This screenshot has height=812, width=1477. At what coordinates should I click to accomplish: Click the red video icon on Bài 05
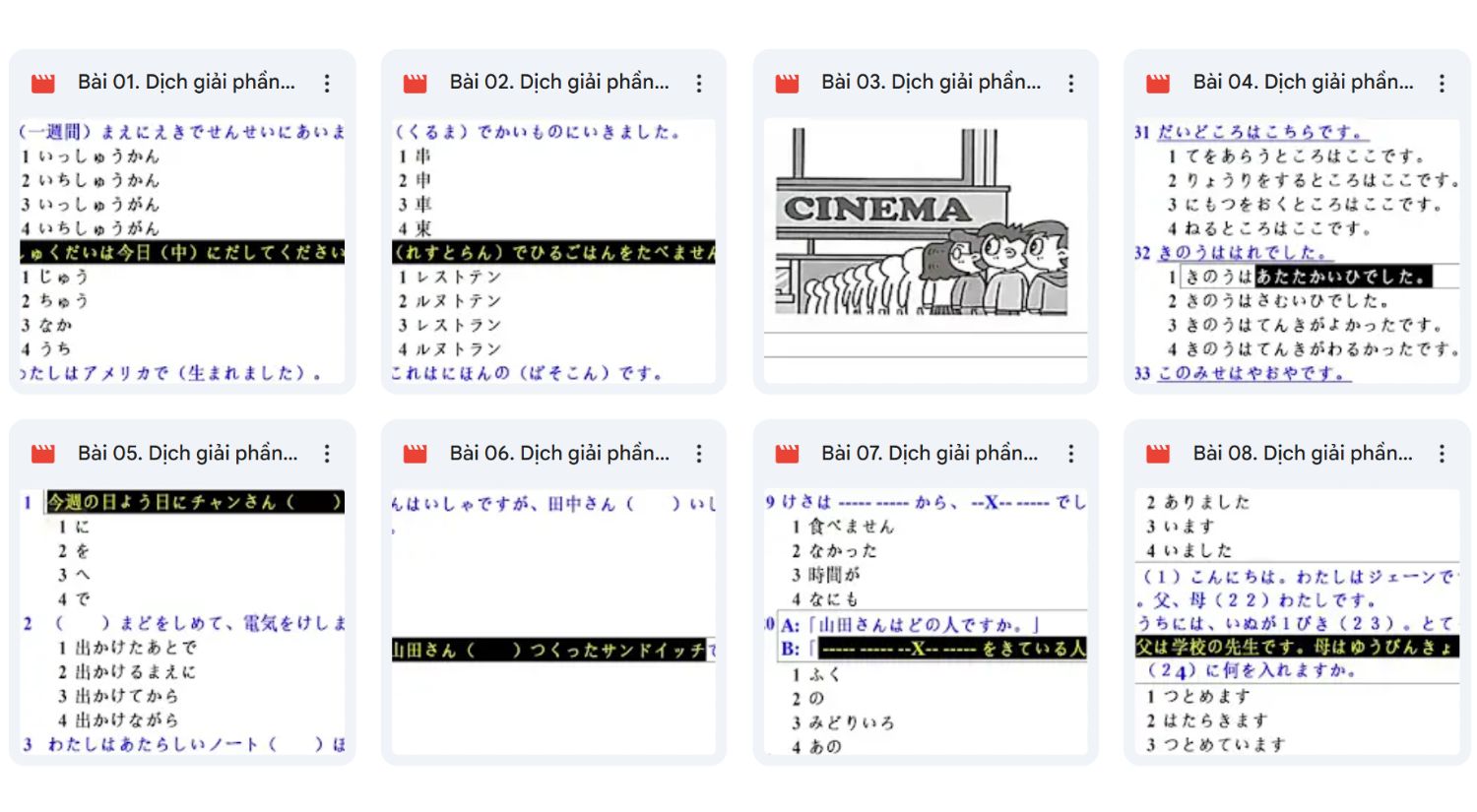coord(41,454)
